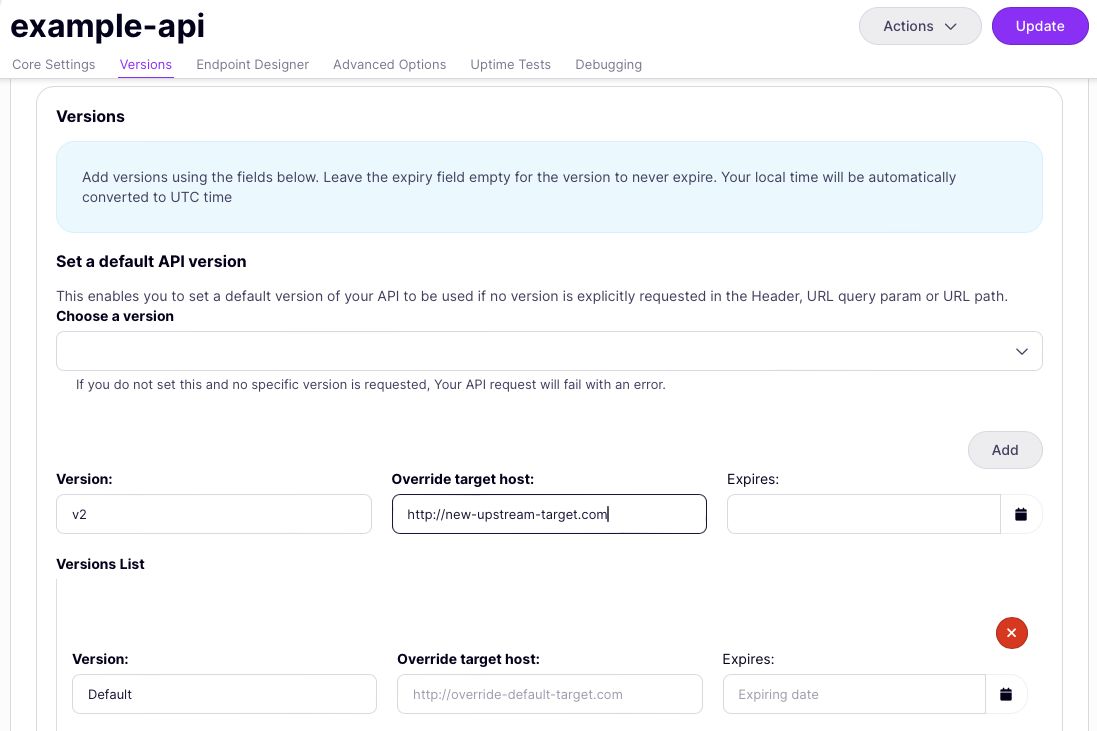
Task: Switch to the Endpoint Designer tab
Action: click(251, 64)
